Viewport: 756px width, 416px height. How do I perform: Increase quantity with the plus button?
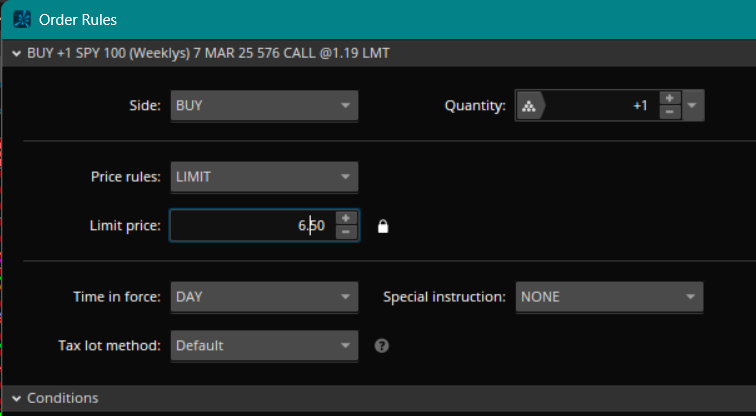669,98
